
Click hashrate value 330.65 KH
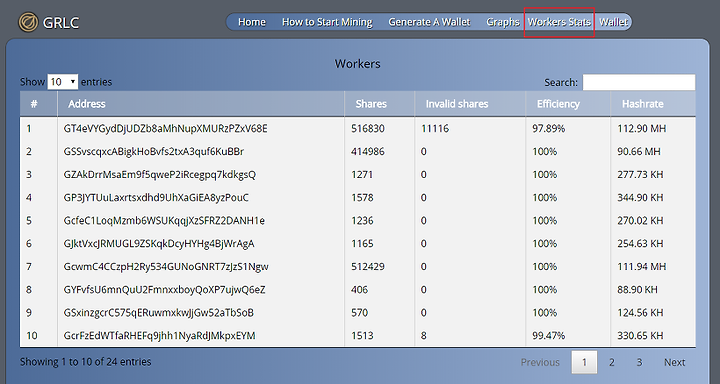click(640, 335)
